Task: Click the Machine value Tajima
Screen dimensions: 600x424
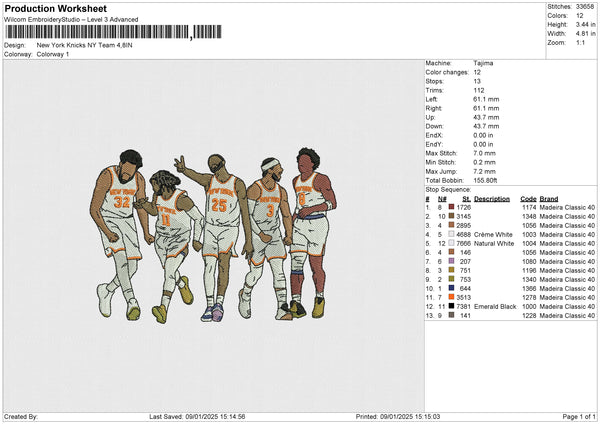Action: [x=483, y=63]
